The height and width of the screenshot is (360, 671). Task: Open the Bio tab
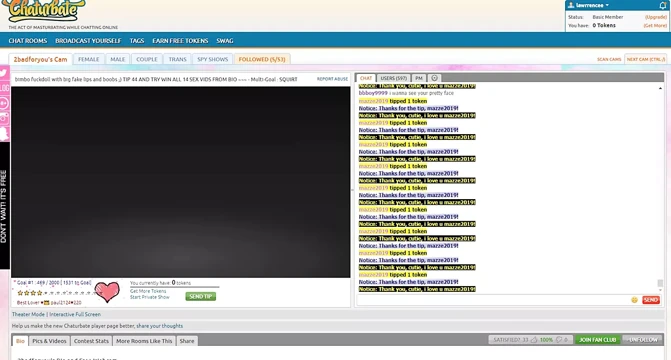tap(20, 341)
